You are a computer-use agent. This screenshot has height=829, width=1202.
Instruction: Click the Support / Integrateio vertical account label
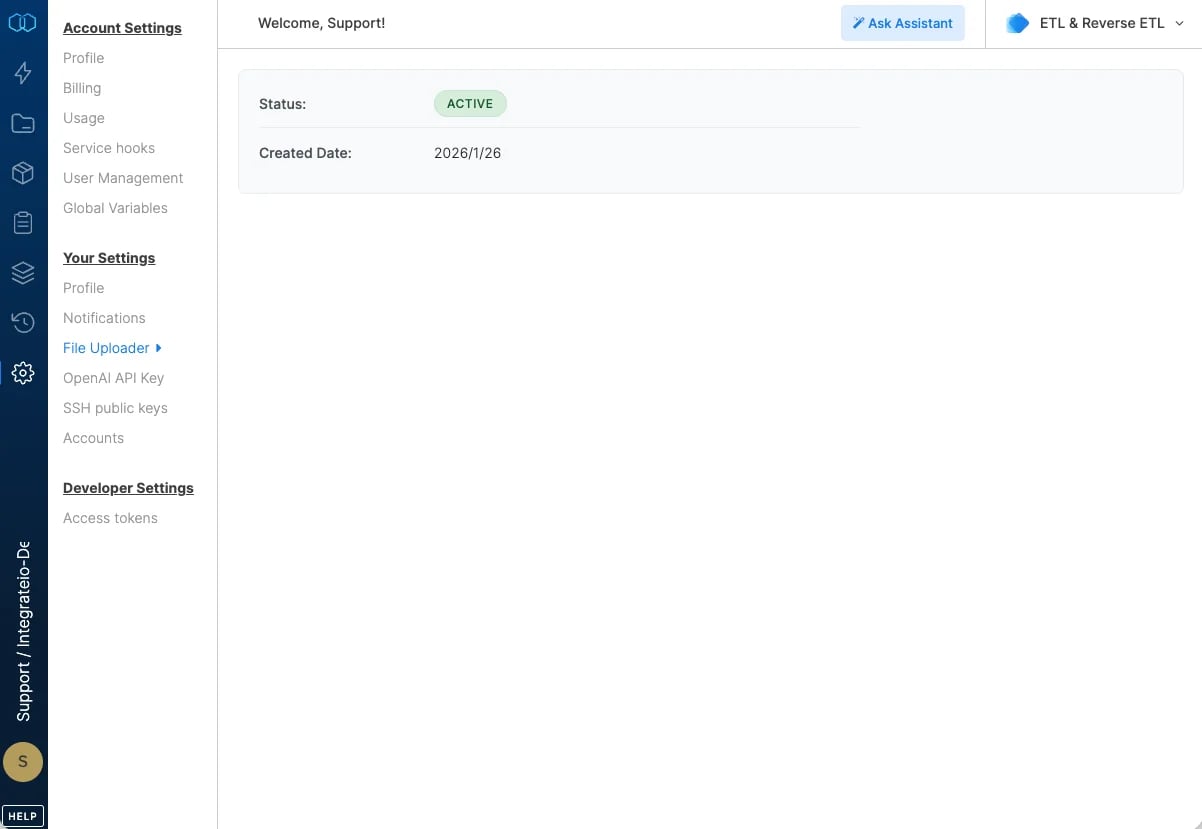pos(23,632)
